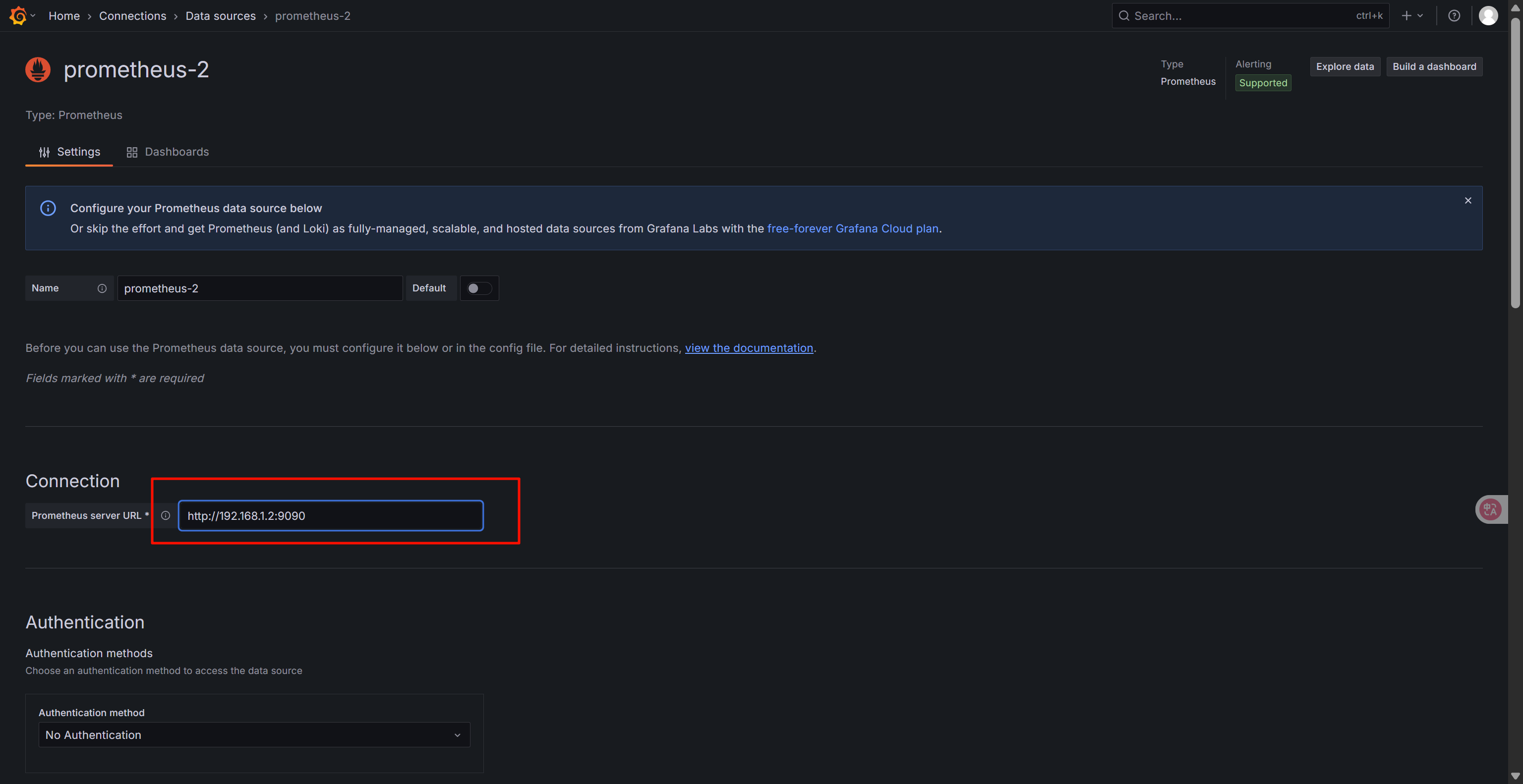
Task: Click the Grafana logo icon
Action: pyautogui.click(x=18, y=16)
